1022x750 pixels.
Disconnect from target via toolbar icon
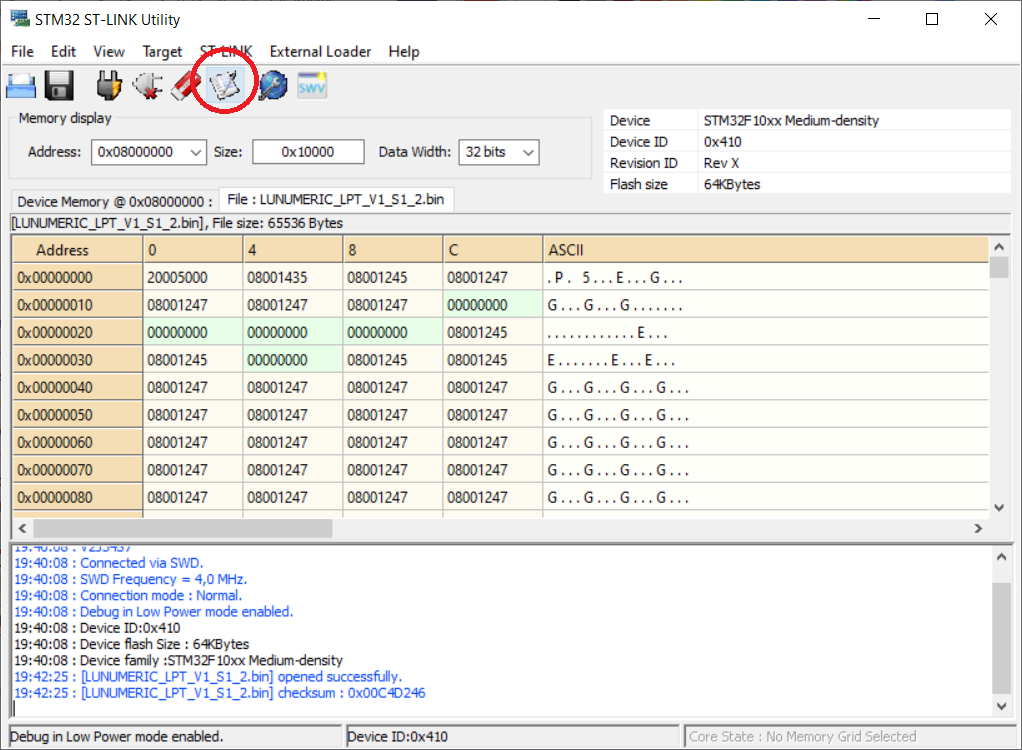click(147, 86)
